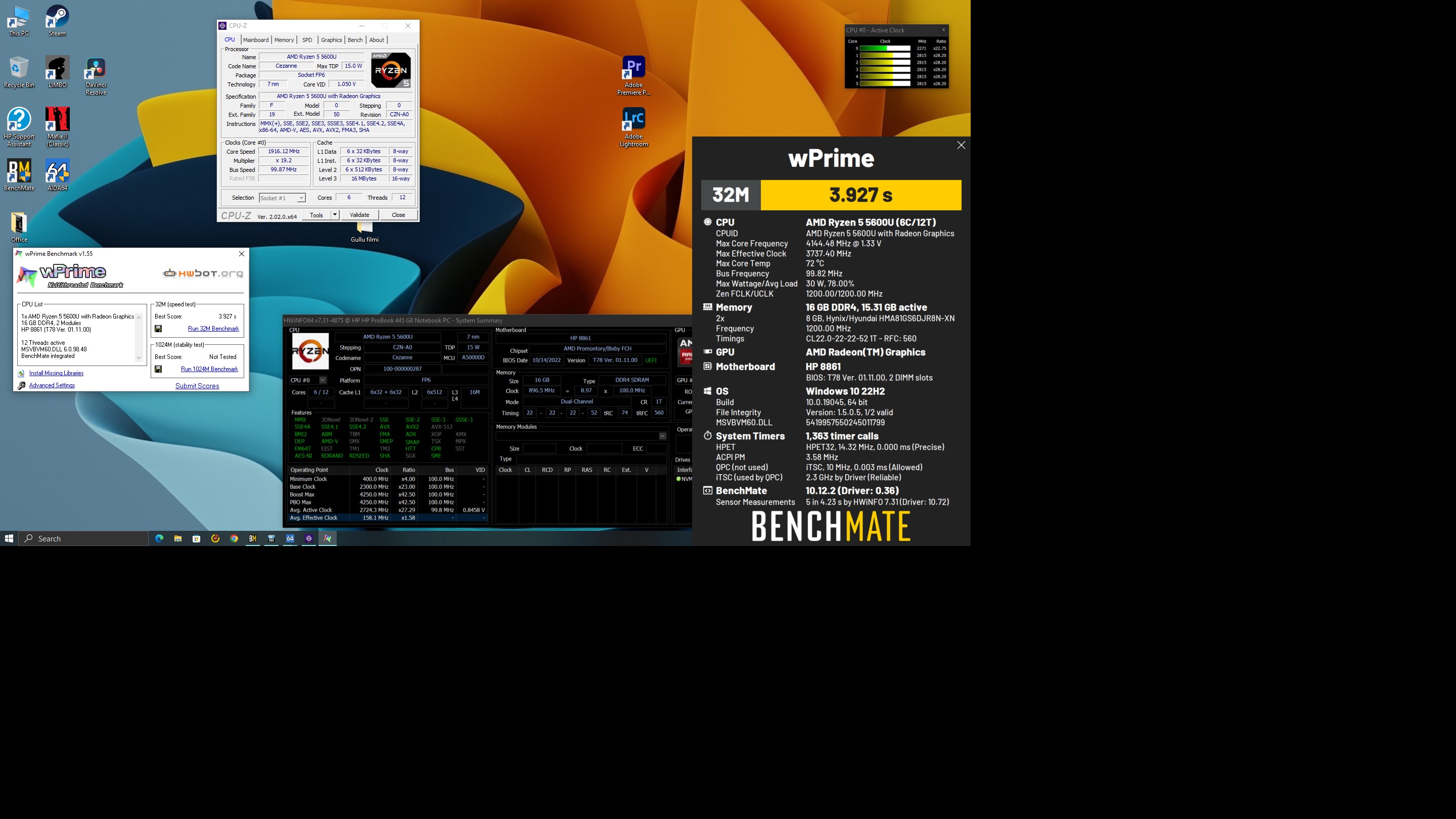This screenshot has height=819, width=1456.
Task: Select the Gullu filmi desktop file
Action: (x=365, y=233)
